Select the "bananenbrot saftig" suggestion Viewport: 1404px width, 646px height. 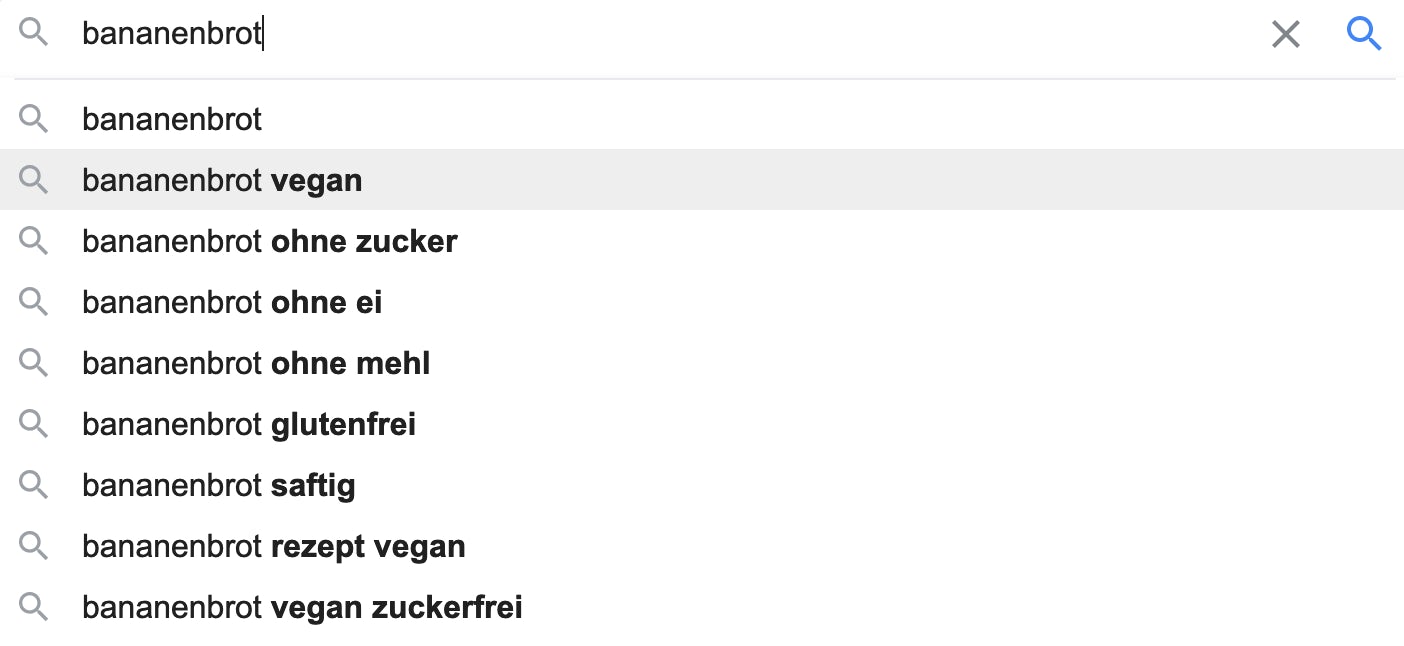click(702, 485)
